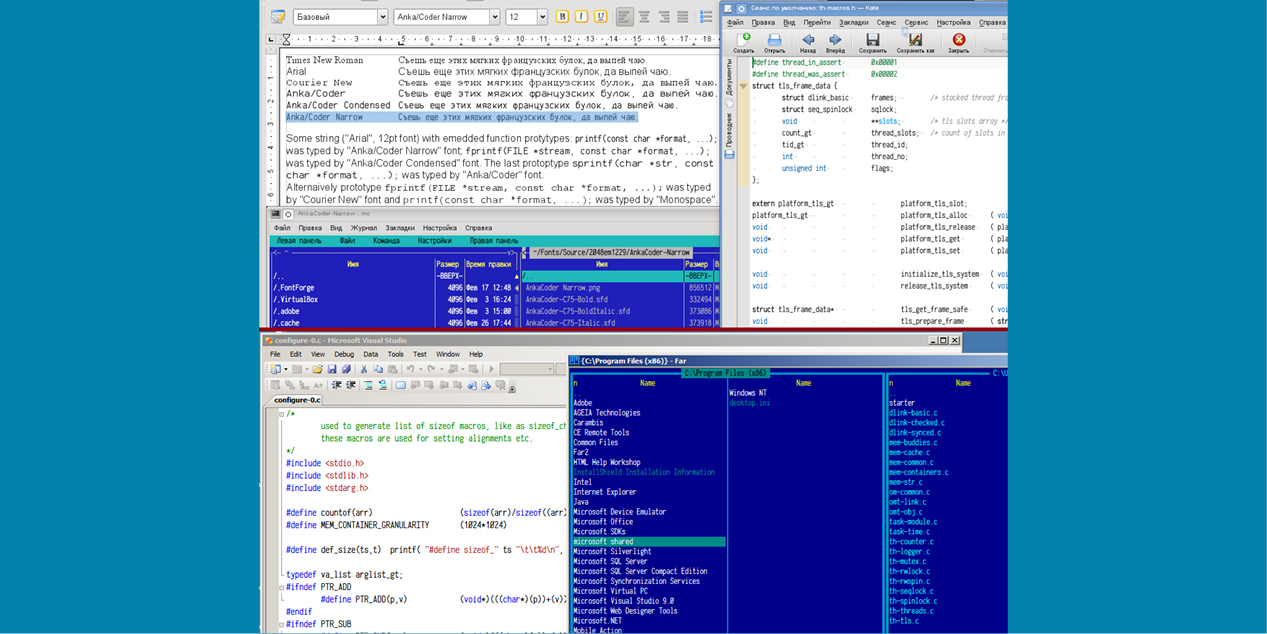
Task: Open the toolbar options overflow arrow in Visual Studio
Action: coord(512,388)
